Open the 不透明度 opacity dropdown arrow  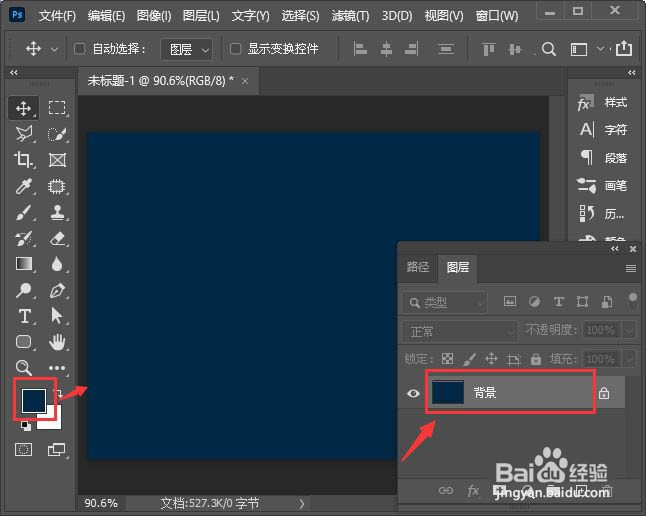pyautogui.click(x=629, y=330)
